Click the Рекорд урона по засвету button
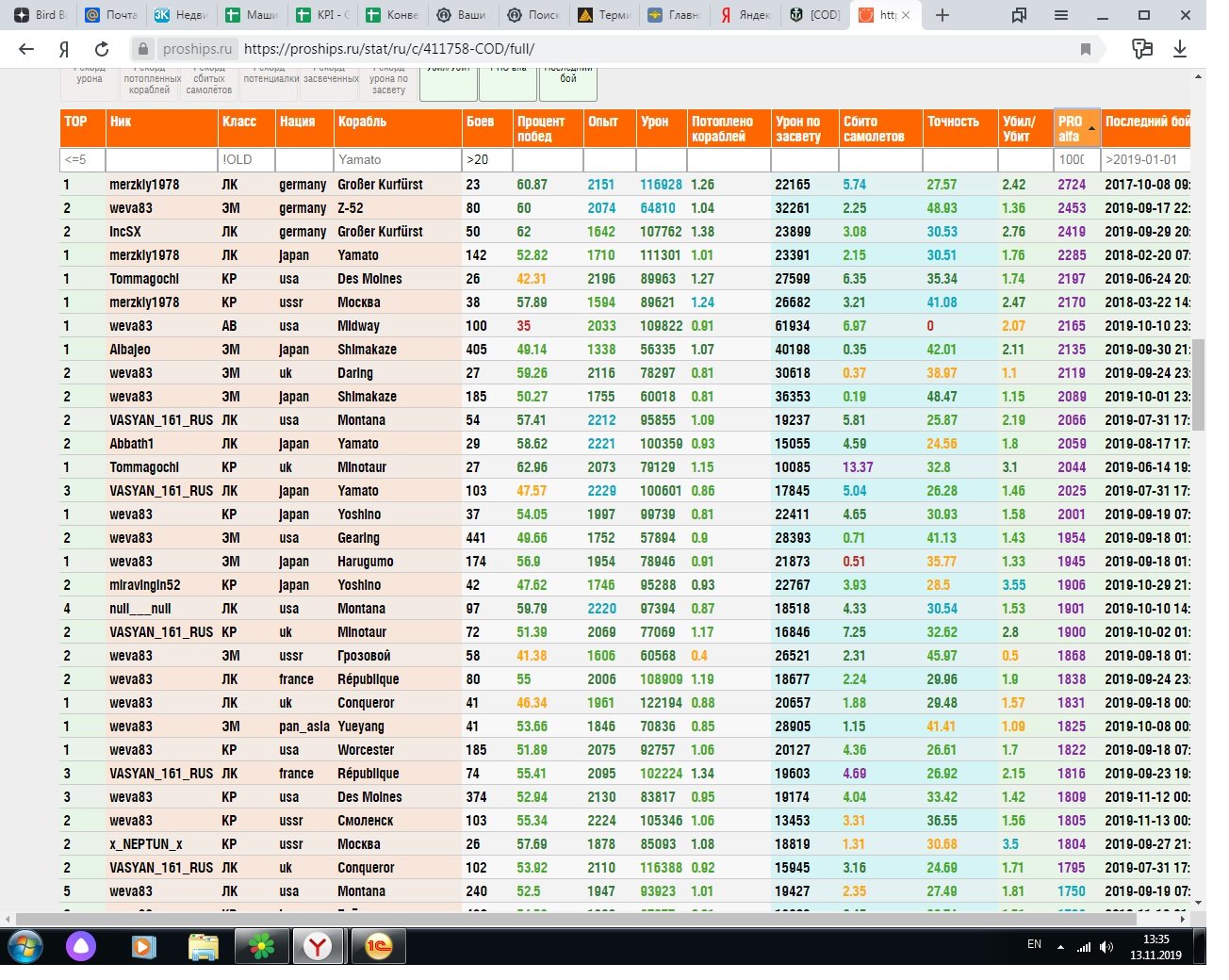The image size is (1229, 980). [x=388, y=82]
